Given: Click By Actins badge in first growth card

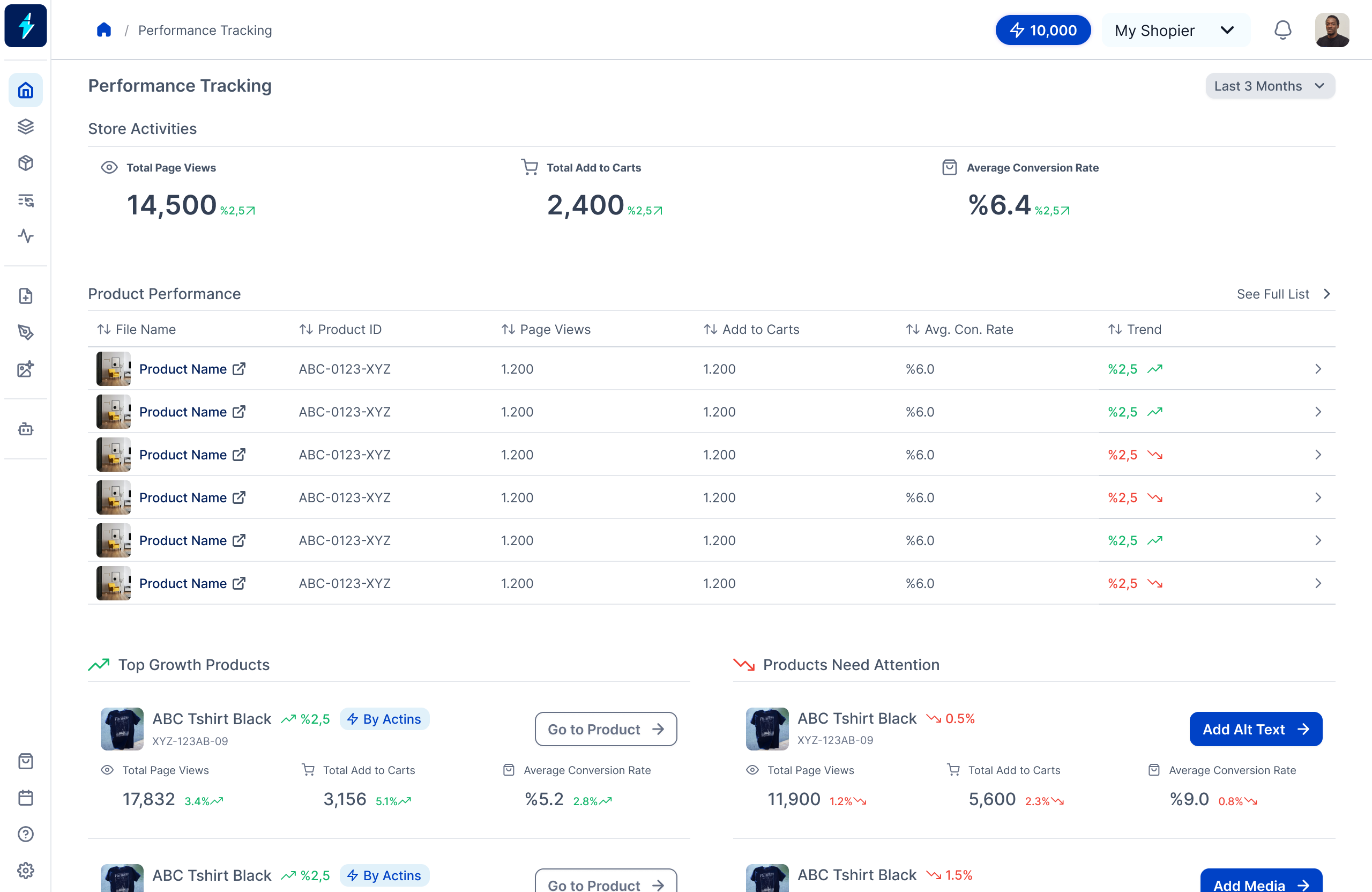Looking at the screenshot, I should 384,719.
